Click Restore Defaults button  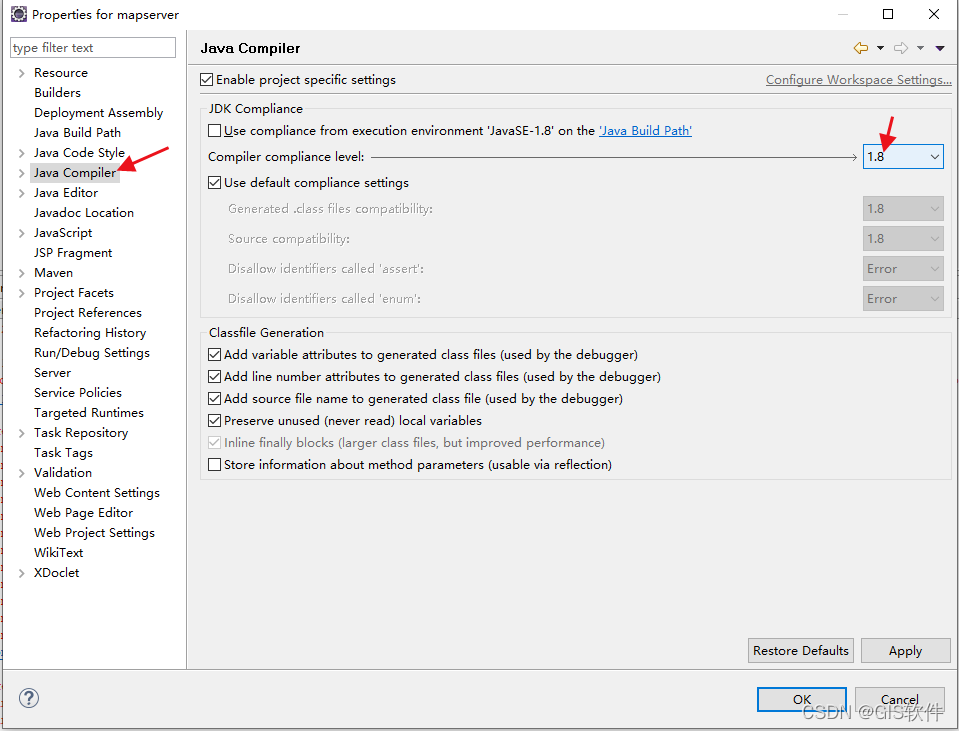[x=801, y=651]
